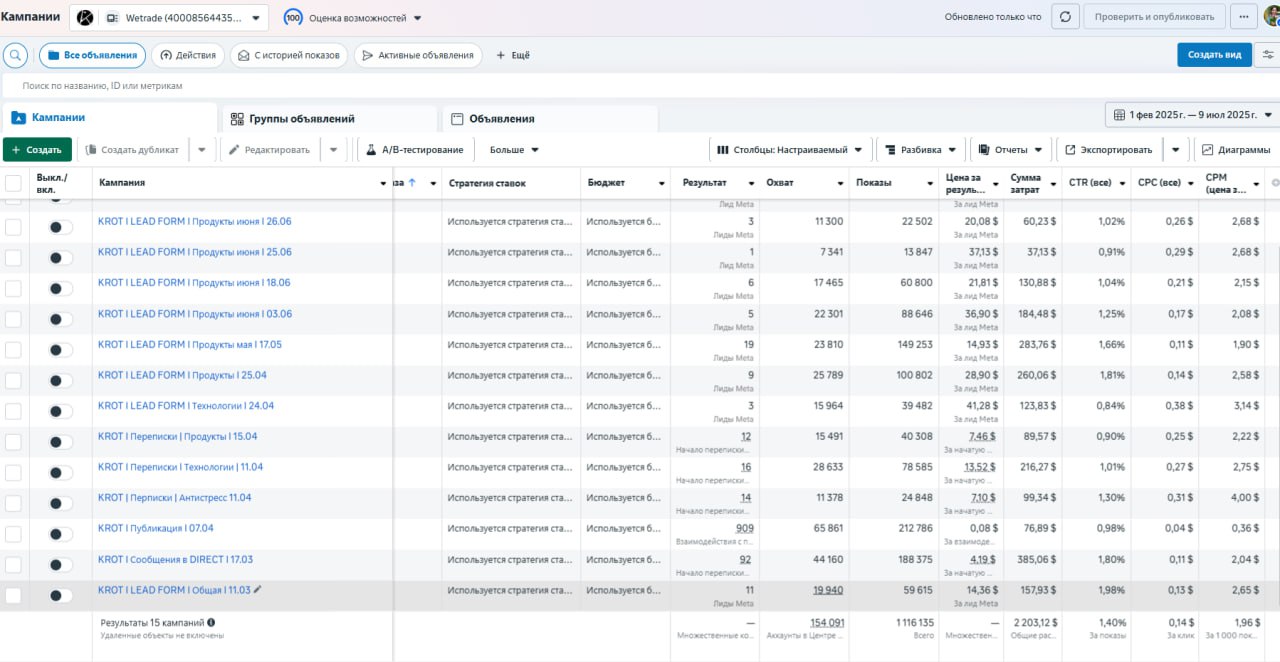Open the date range picker dropdown
This screenshot has width=1280, height=662.
point(1192,115)
